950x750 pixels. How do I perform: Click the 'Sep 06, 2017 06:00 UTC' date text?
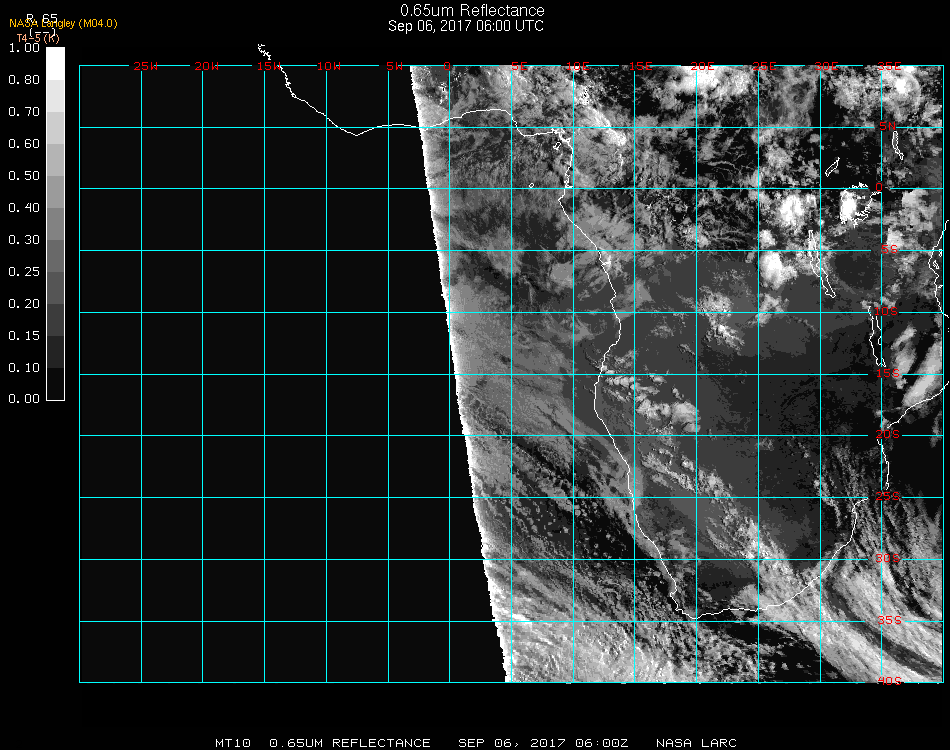point(466,26)
